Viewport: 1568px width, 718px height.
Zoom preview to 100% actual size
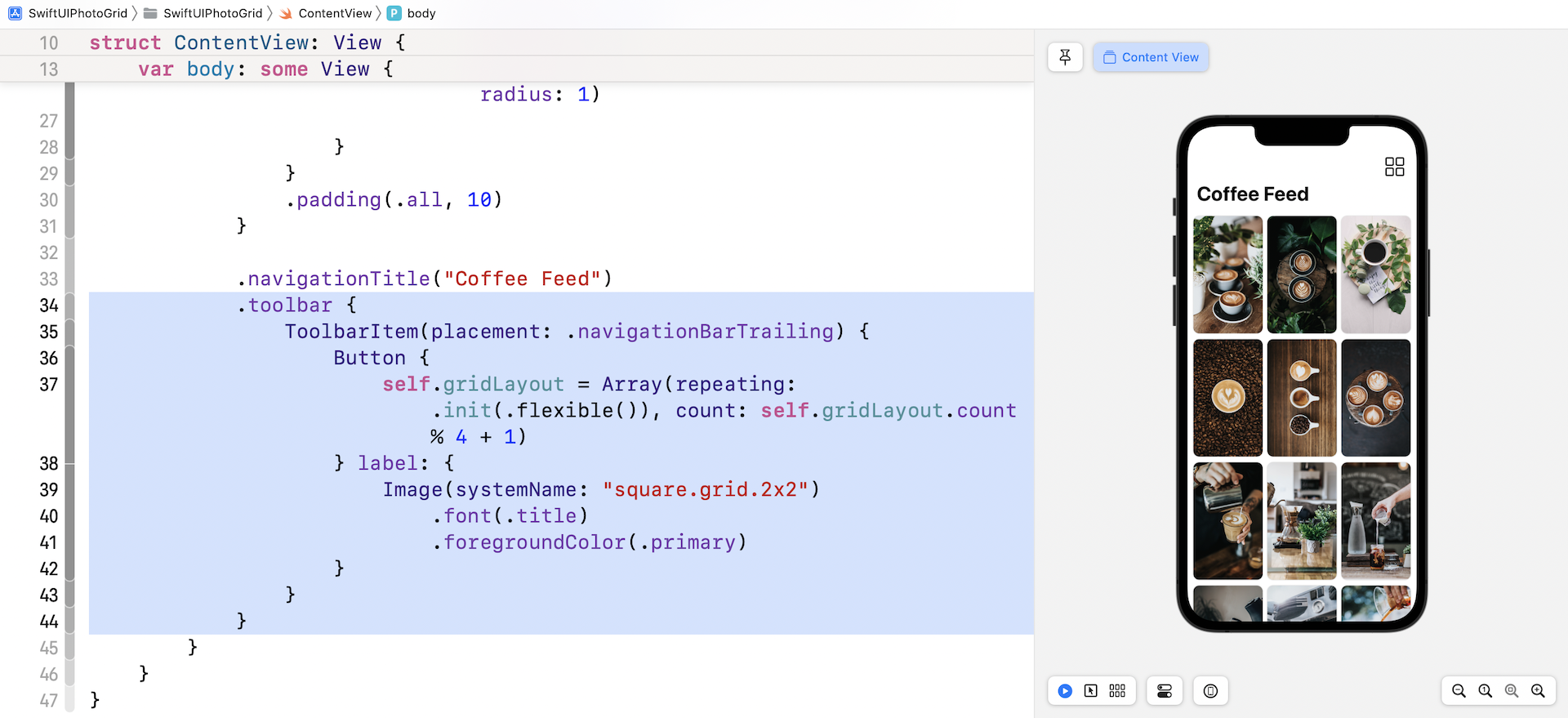click(1486, 691)
